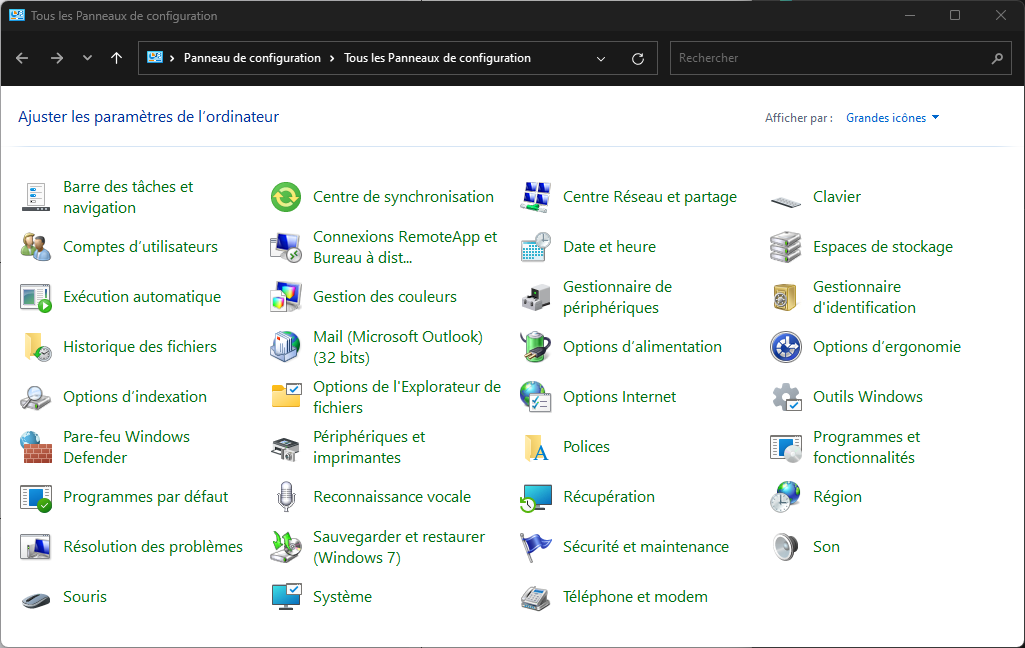
Task: Open the Pare-feu Windows Defender brick icon
Action: (x=35, y=447)
